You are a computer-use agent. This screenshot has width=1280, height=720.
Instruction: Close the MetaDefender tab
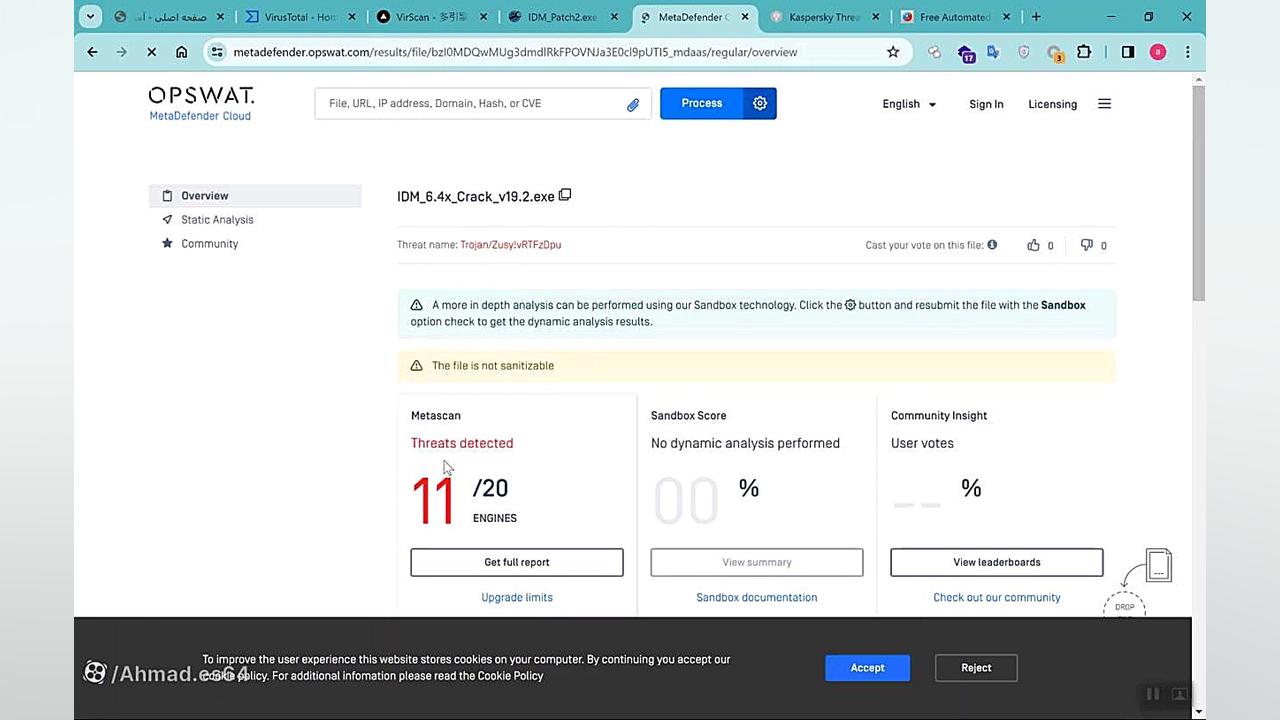pos(745,17)
